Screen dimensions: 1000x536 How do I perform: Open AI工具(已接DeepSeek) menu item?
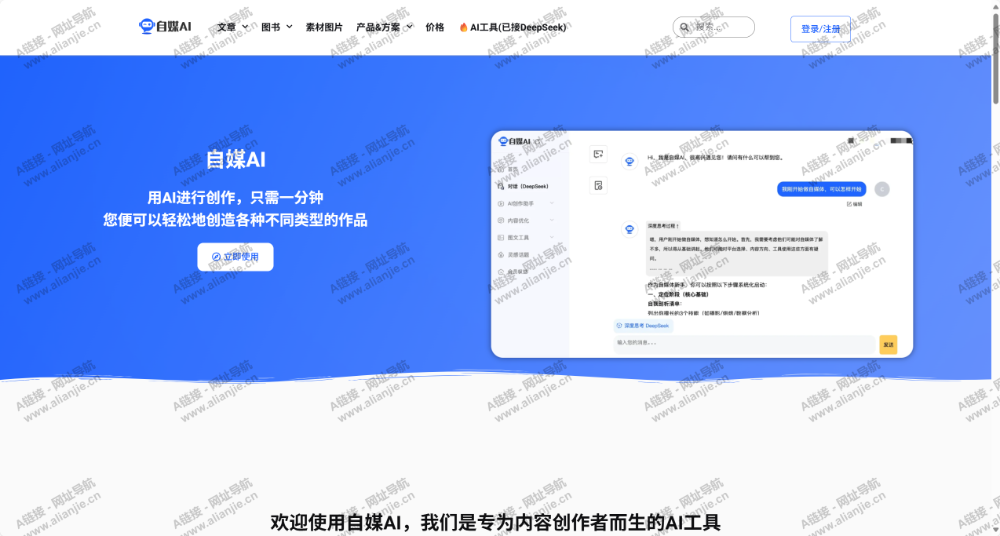pos(512,27)
